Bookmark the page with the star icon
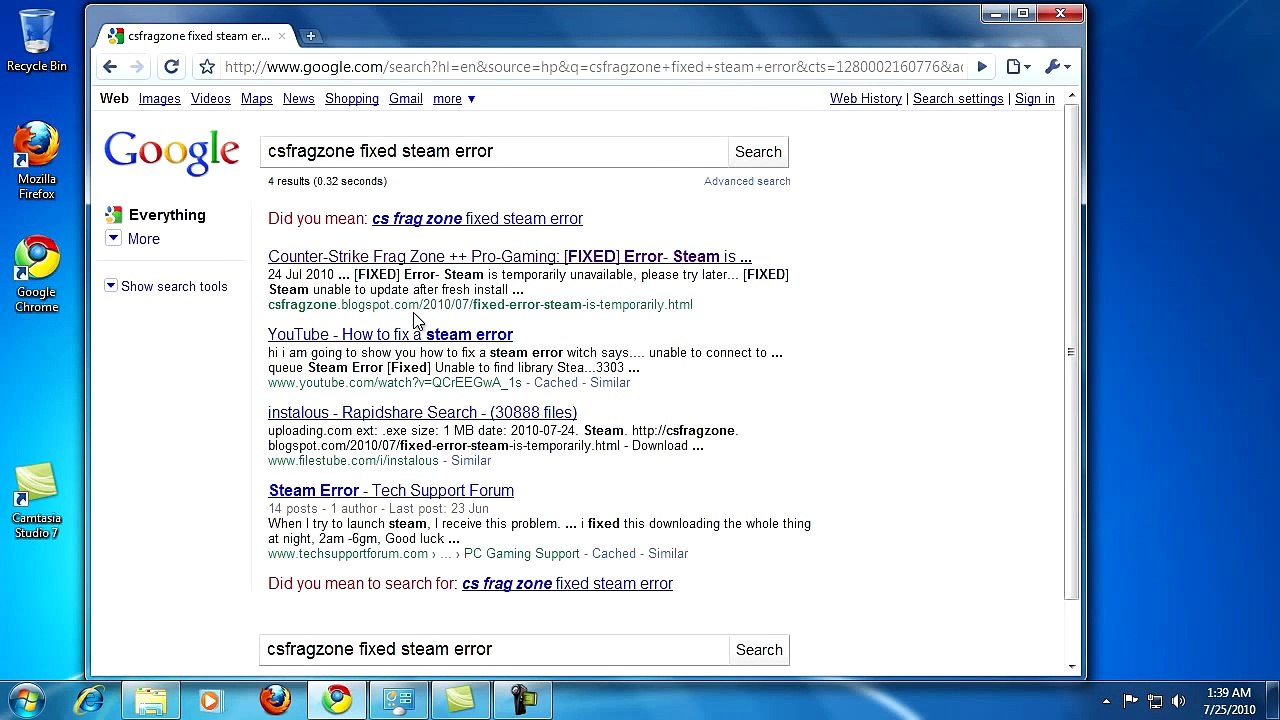1280x720 pixels. (207, 67)
